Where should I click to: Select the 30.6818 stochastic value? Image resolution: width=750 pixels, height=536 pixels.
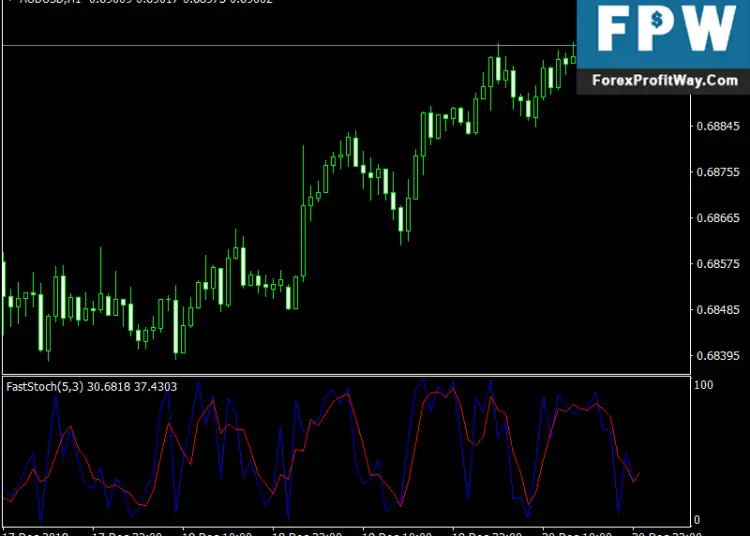[109, 386]
